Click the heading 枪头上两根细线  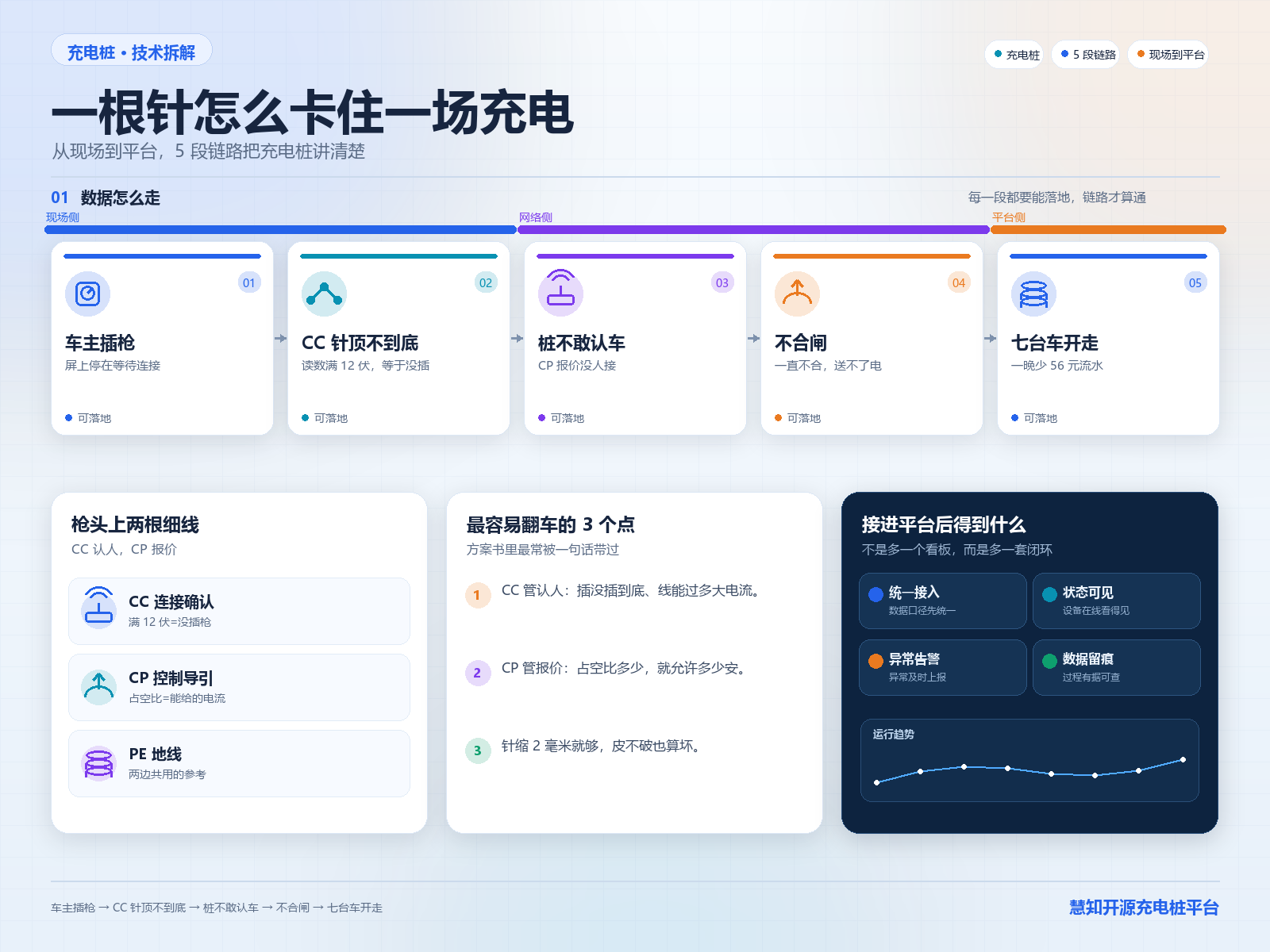click(135, 524)
